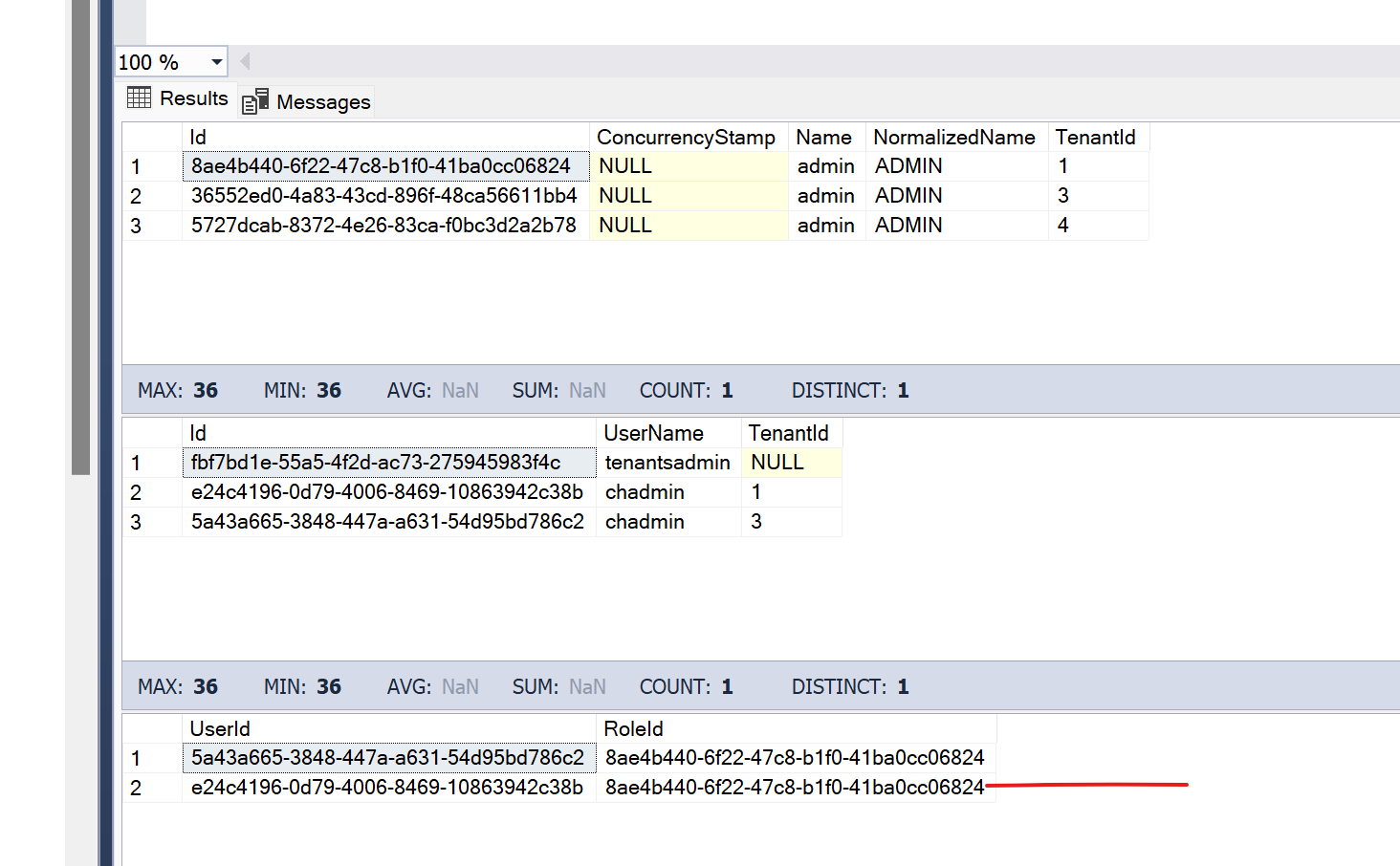The width and height of the screenshot is (1400, 866).
Task: Select the Name column header
Action: click(x=826, y=138)
